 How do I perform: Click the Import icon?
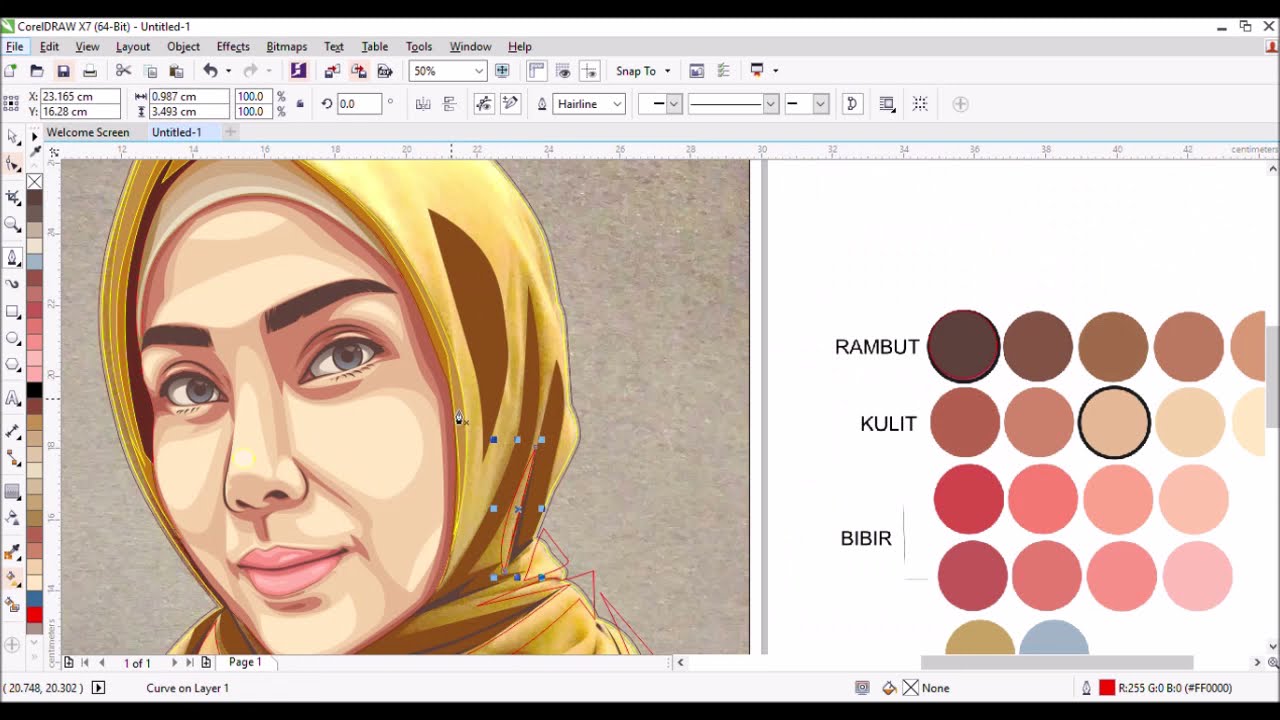click(332, 71)
